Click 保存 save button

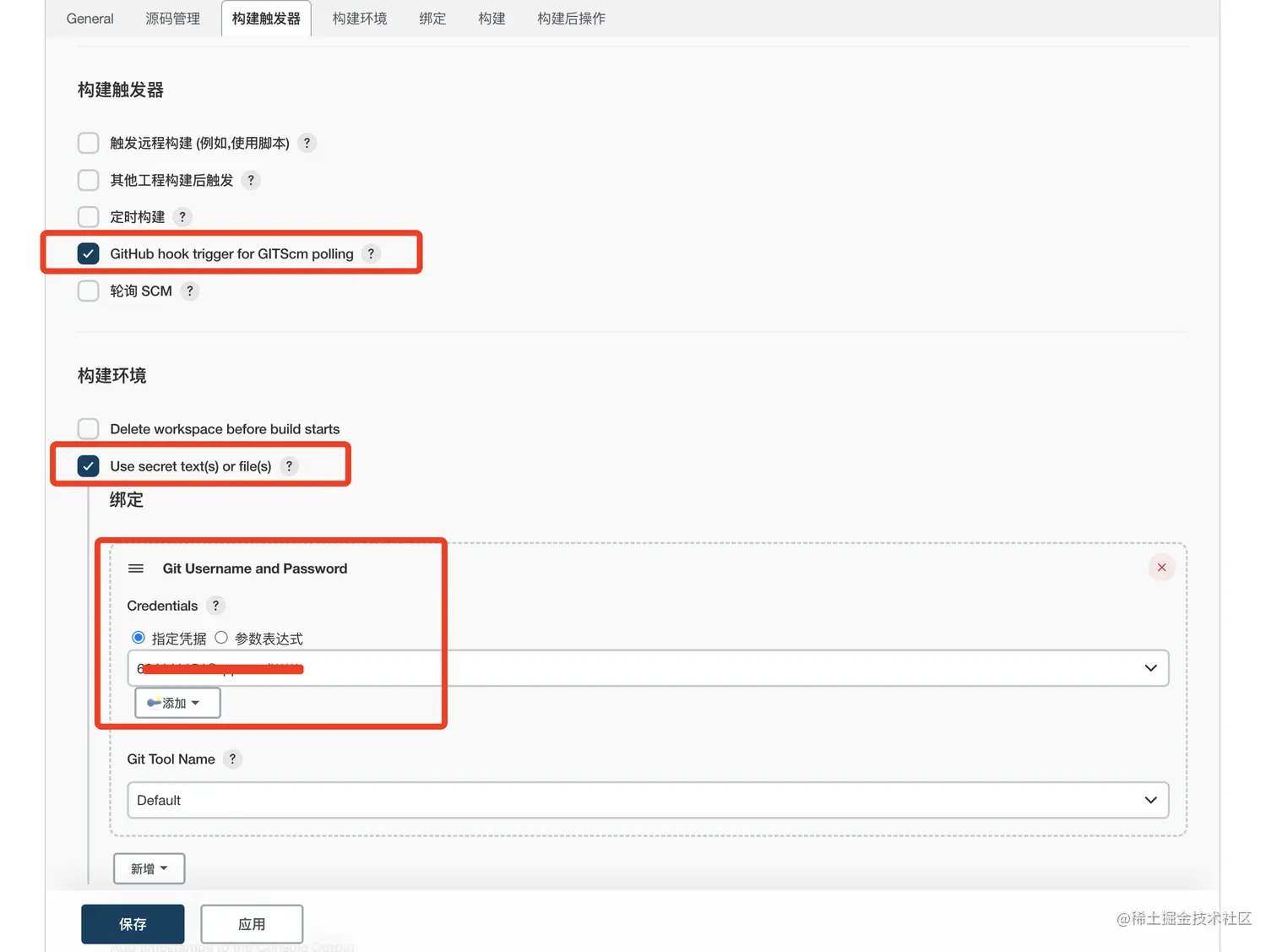(x=133, y=924)
